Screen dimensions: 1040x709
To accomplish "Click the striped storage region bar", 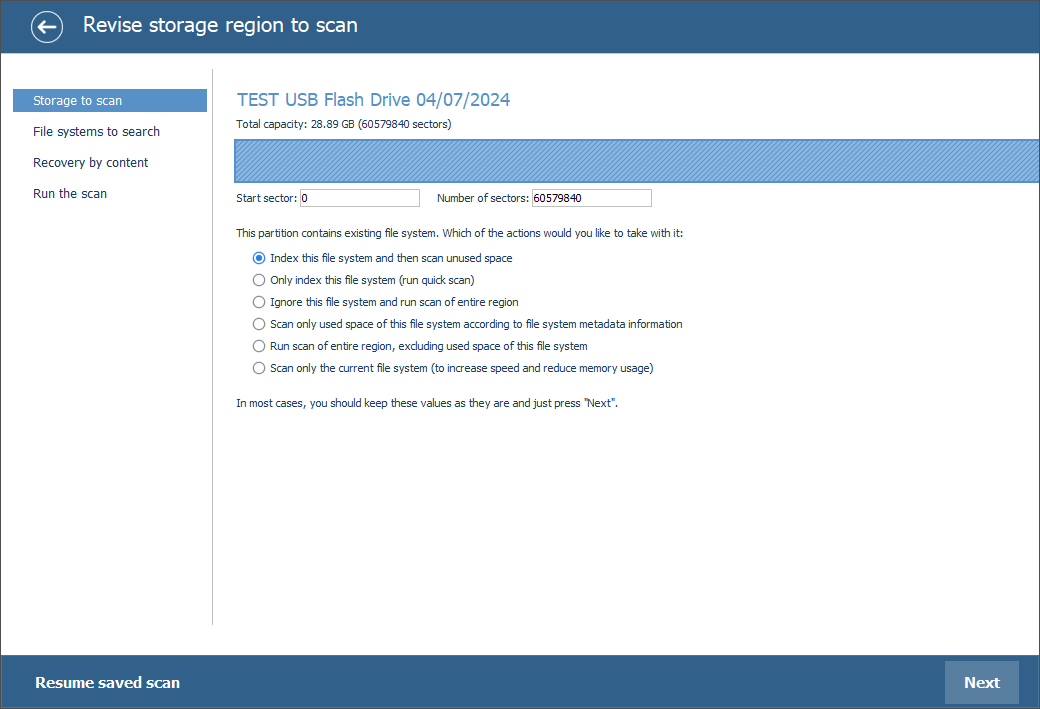I will tap(636, 161).
